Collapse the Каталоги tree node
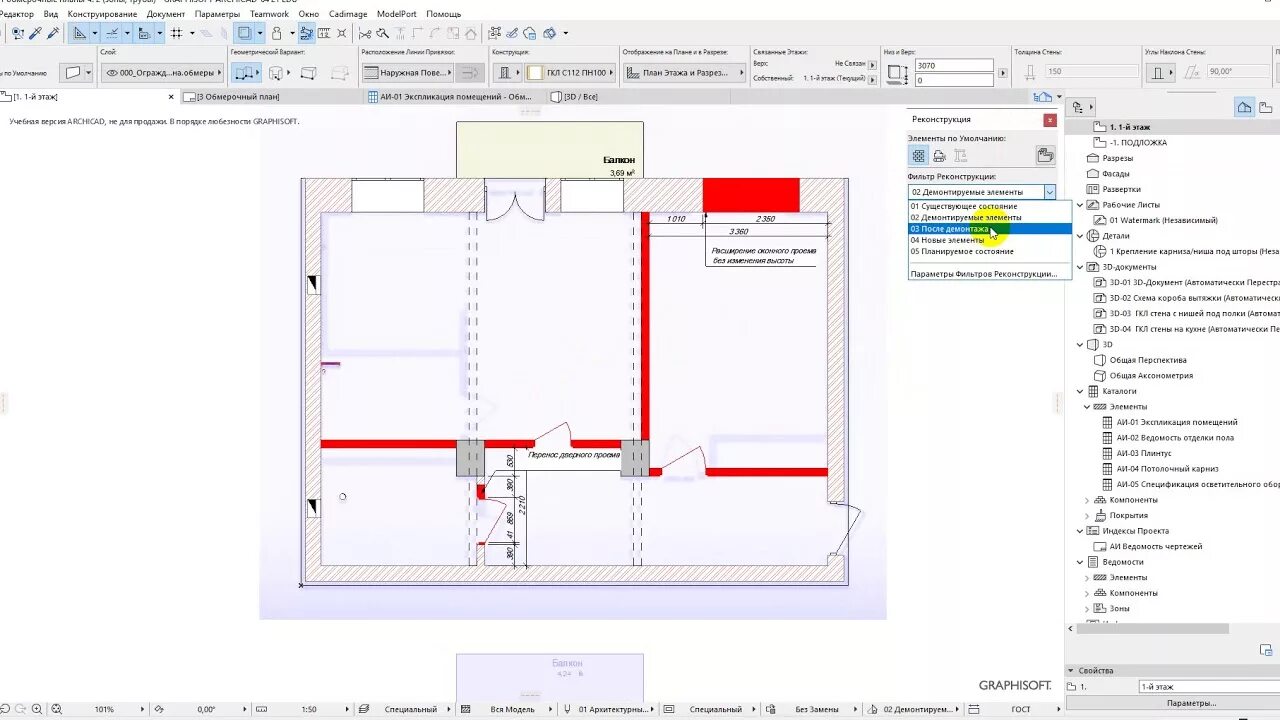This screenshot has width=1280, height=720. [x=1080, y=391]
